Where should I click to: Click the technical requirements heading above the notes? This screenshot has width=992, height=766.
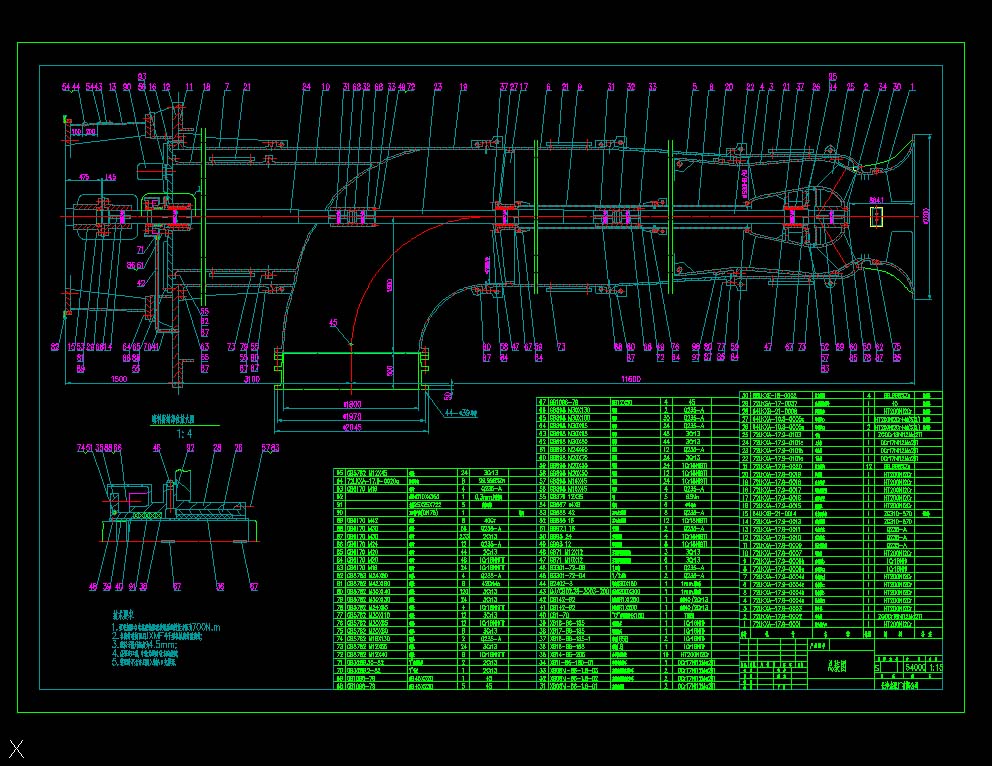tap(123, 615)
